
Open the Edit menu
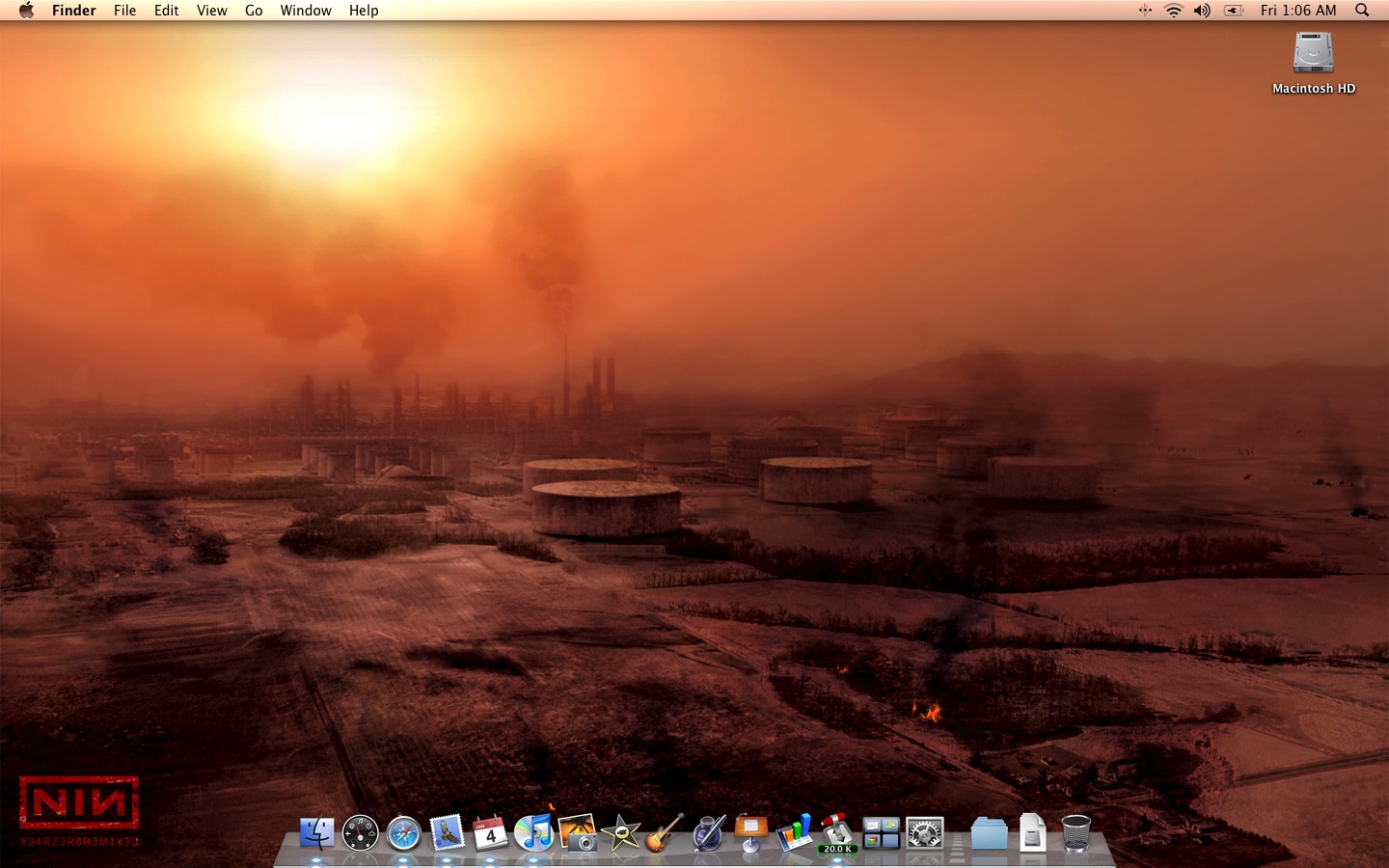pos(167,11)
